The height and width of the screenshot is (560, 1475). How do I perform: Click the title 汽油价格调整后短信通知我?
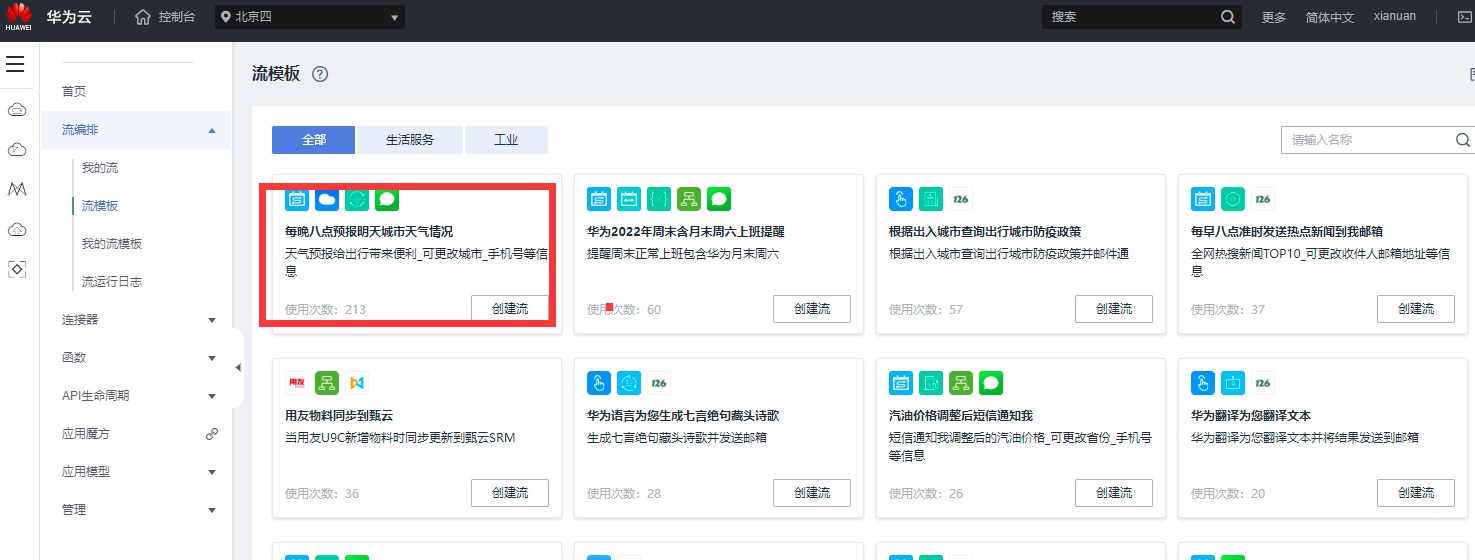click(x=961, y=416)
